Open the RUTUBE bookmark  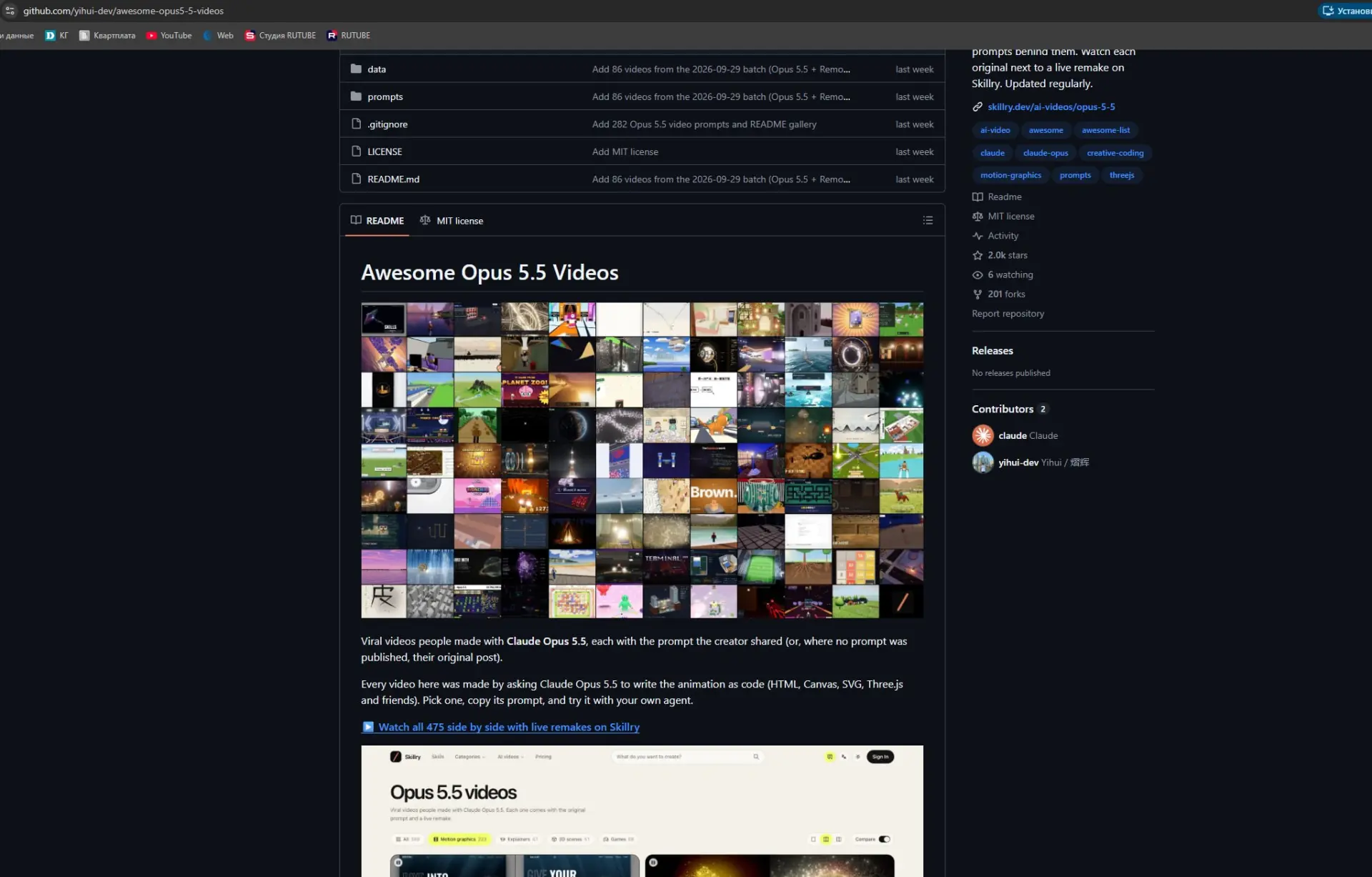coord(349,36)
